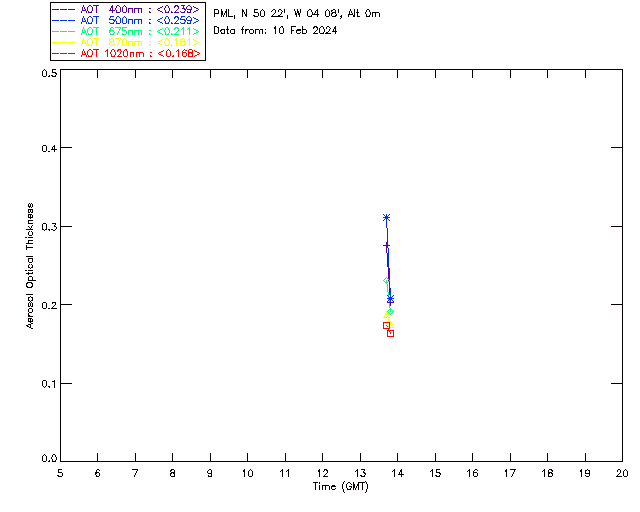This screenshot has width=640, height=512.
Task: Click the lower blue asterisk data point
Action: pyautogui.click(x=390, y=299)
